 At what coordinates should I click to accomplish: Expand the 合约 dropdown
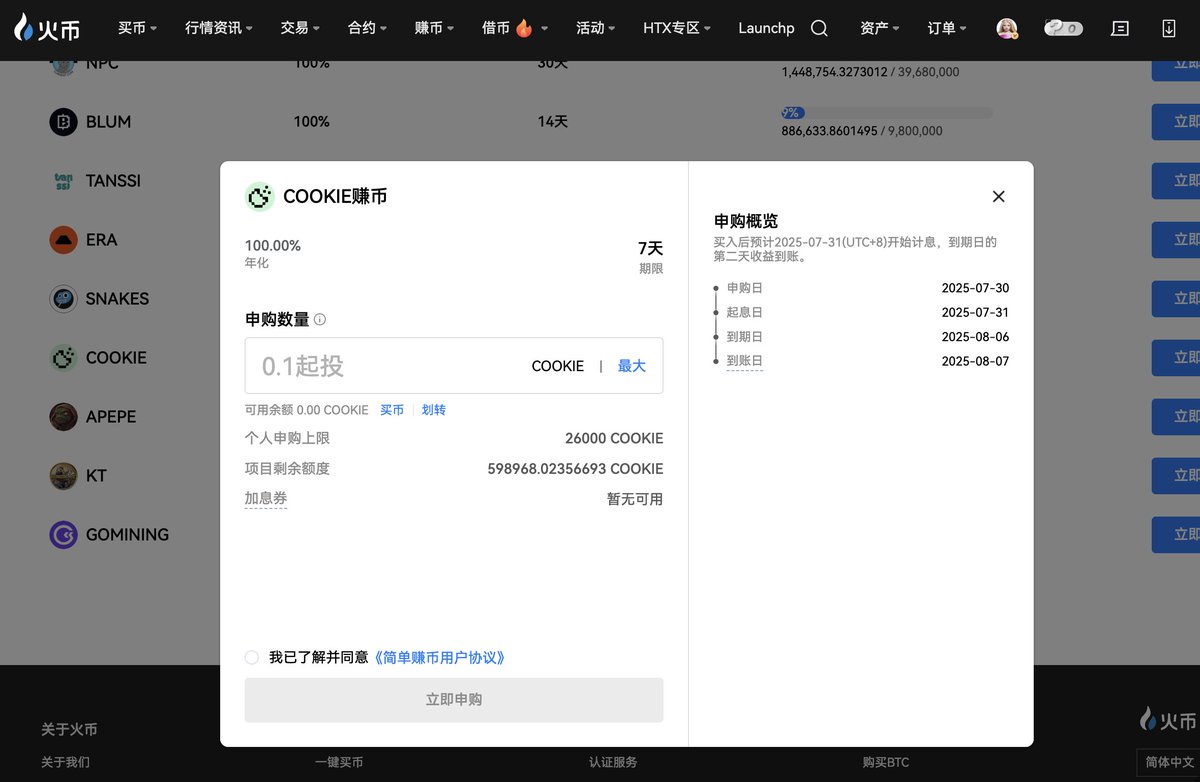coord(367,28)
